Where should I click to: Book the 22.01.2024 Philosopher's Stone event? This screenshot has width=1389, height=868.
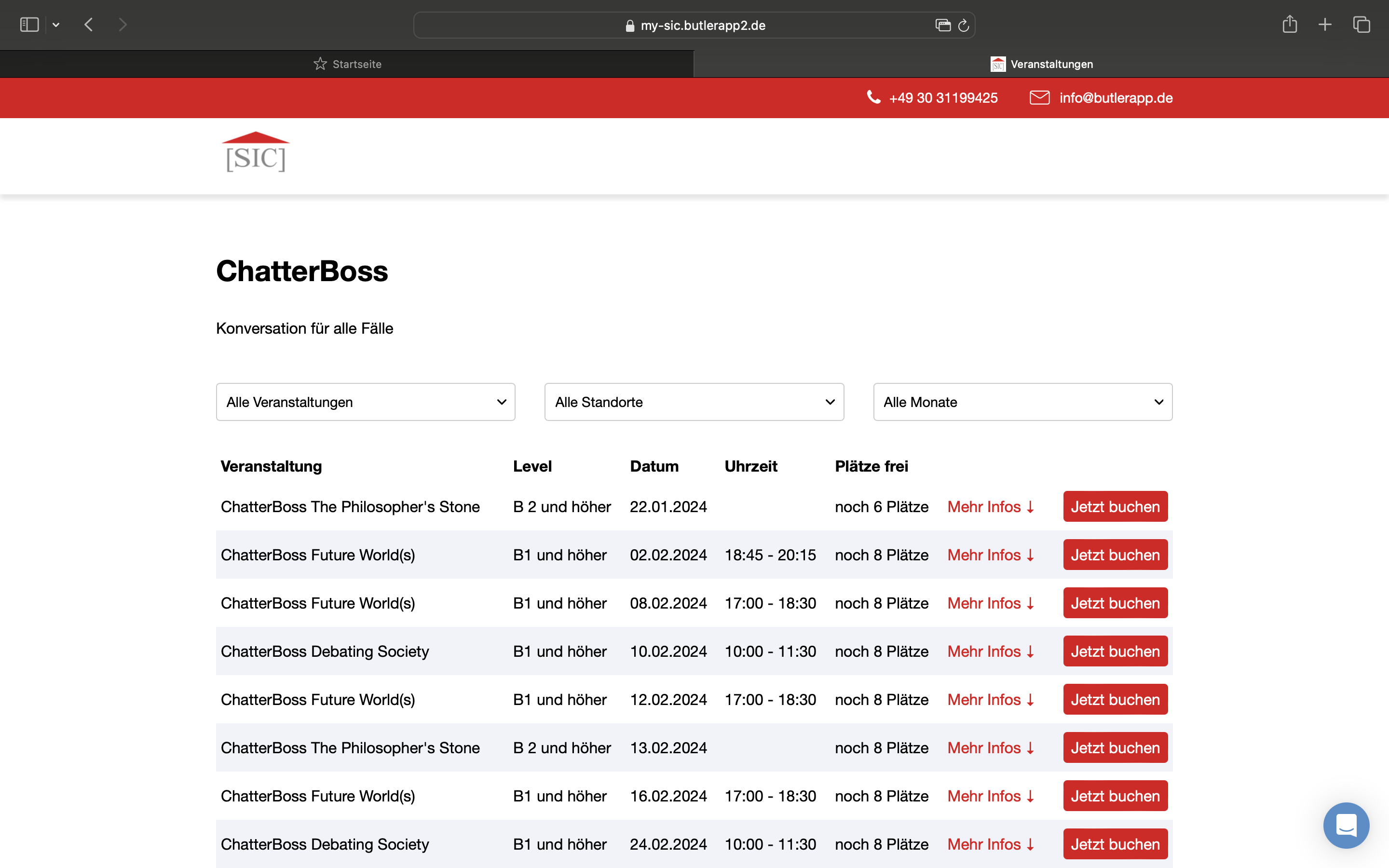point(1115,506)
